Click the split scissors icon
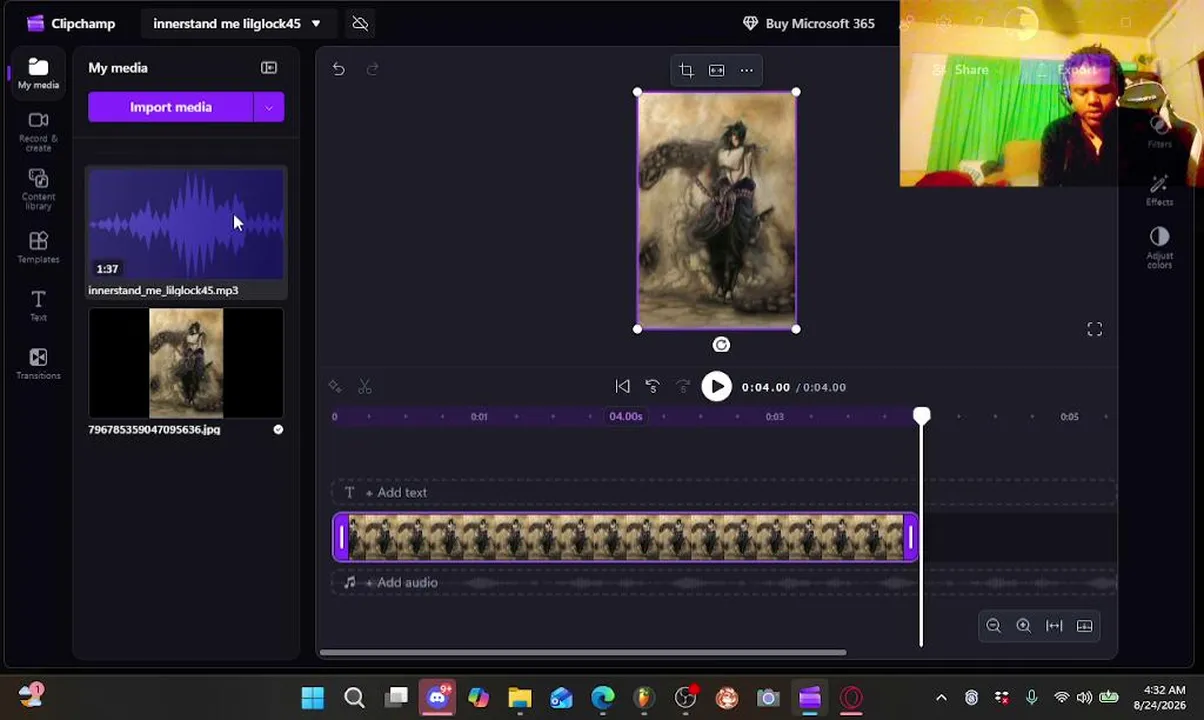Image resolution: width=1204 pixels, height=720 pixels. pos(365,387)
